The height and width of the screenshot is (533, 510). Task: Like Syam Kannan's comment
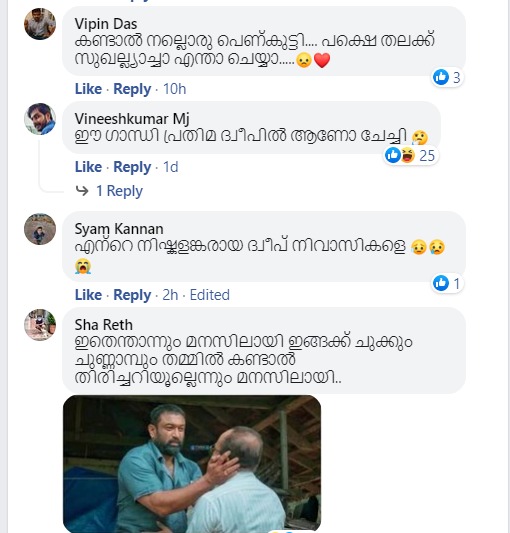88,295
